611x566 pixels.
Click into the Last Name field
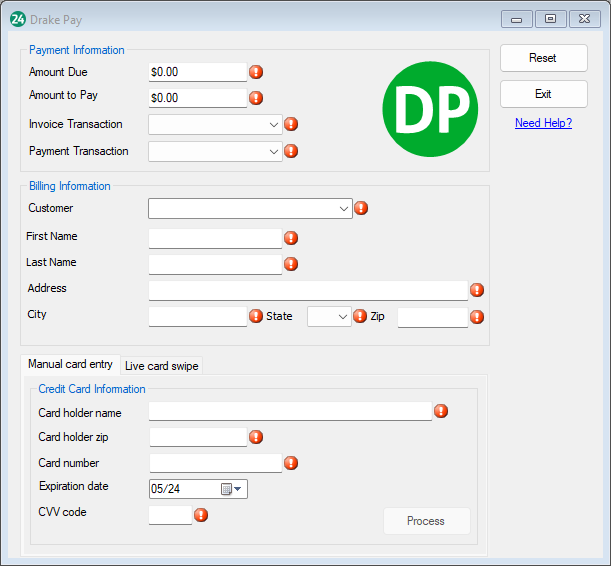point(215,264)
